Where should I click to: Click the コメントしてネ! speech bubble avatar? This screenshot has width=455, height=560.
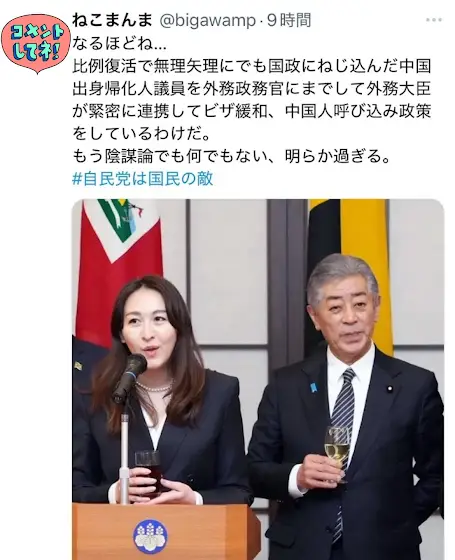[36, 44]
